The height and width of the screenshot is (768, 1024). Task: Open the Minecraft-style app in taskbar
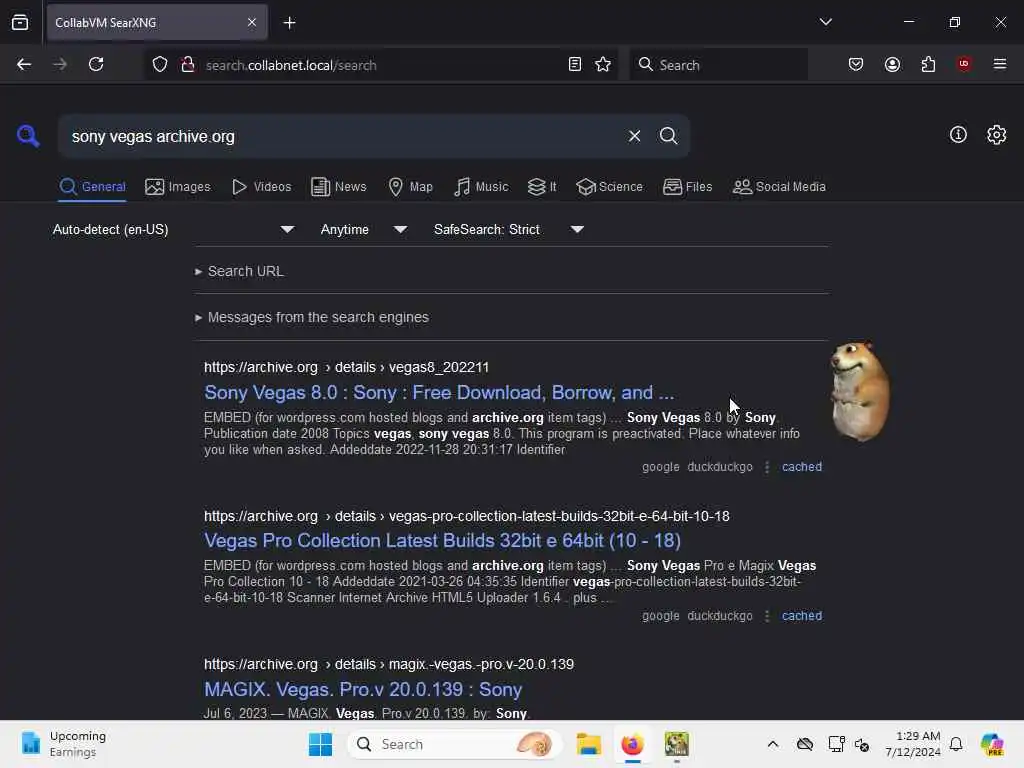(677, 744)
